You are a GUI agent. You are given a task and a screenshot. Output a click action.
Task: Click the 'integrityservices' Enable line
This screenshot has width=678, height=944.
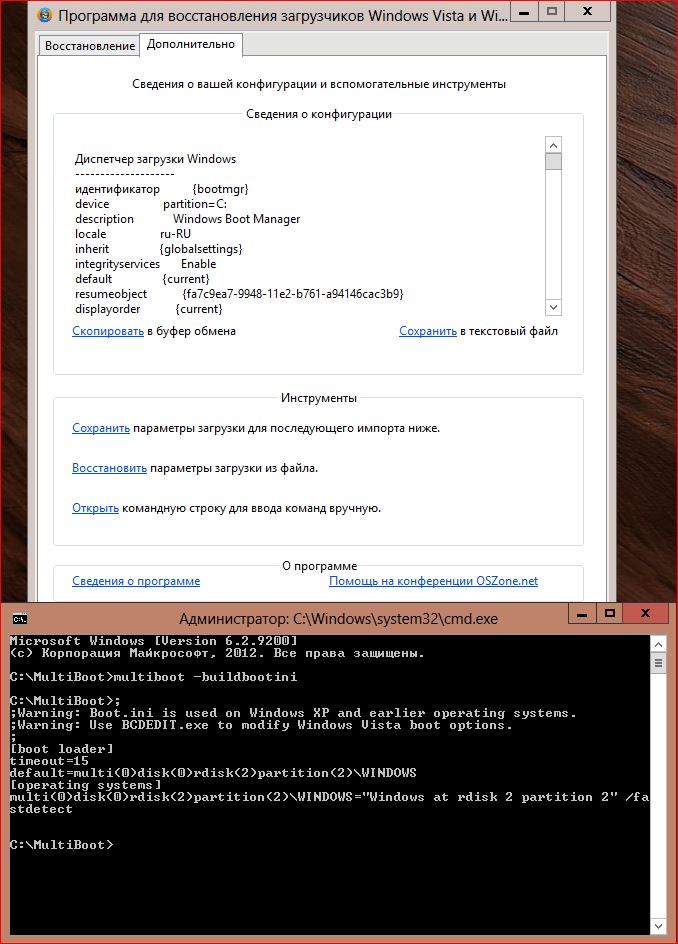pos(146,264)
